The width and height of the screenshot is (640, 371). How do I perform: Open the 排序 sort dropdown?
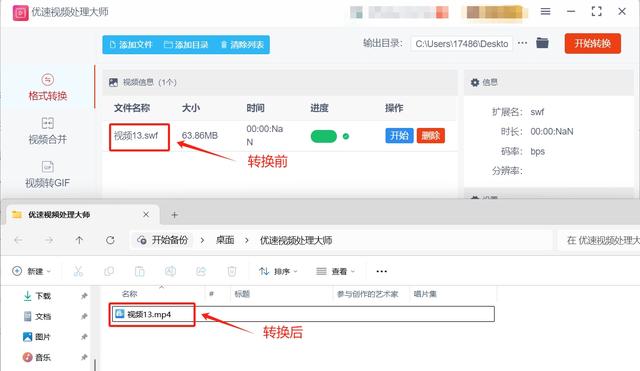(278, 271)
